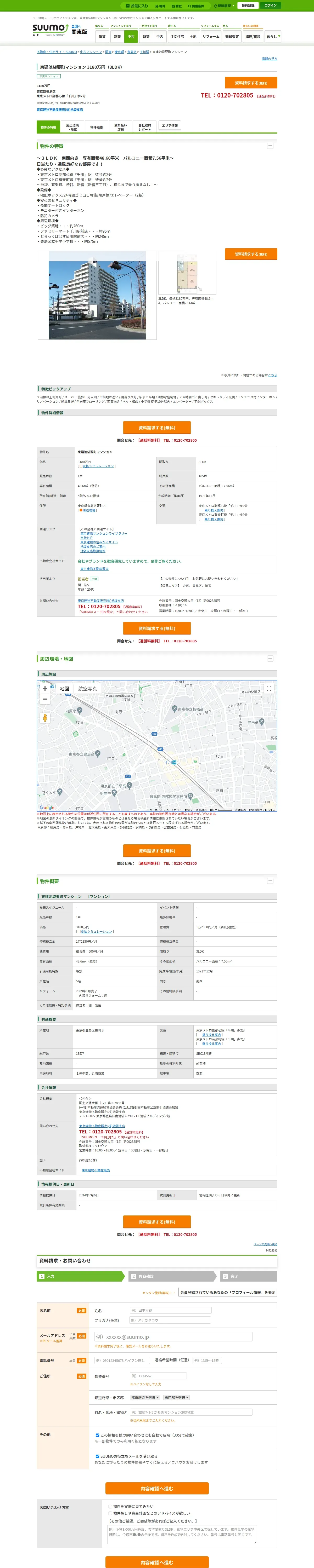Select 注文住宅 in the navigation bar
The width and height of the screenshot is (314, 1568).
(x=177, y=37)
